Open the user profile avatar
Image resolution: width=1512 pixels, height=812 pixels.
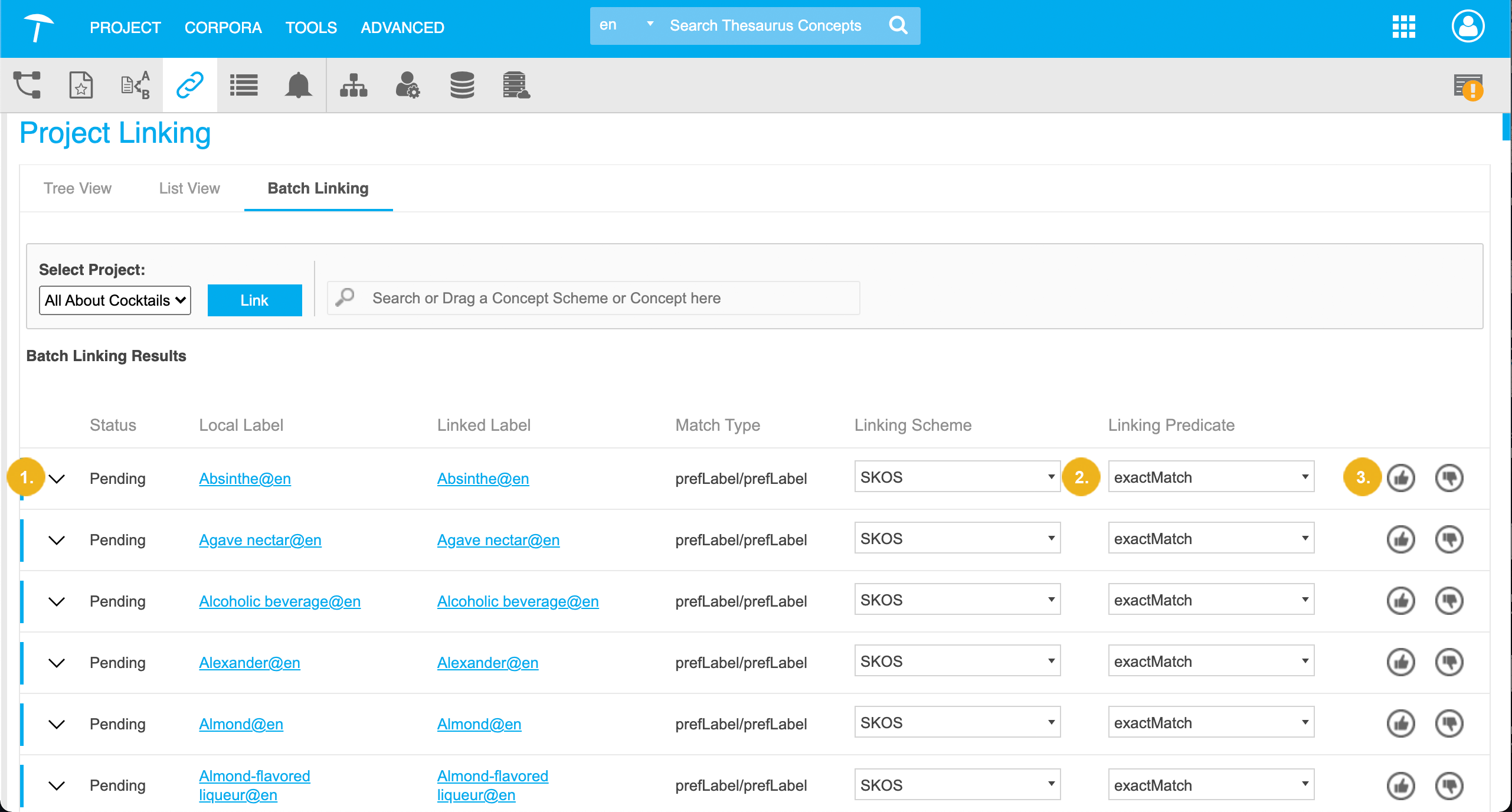coord(1468,27)
